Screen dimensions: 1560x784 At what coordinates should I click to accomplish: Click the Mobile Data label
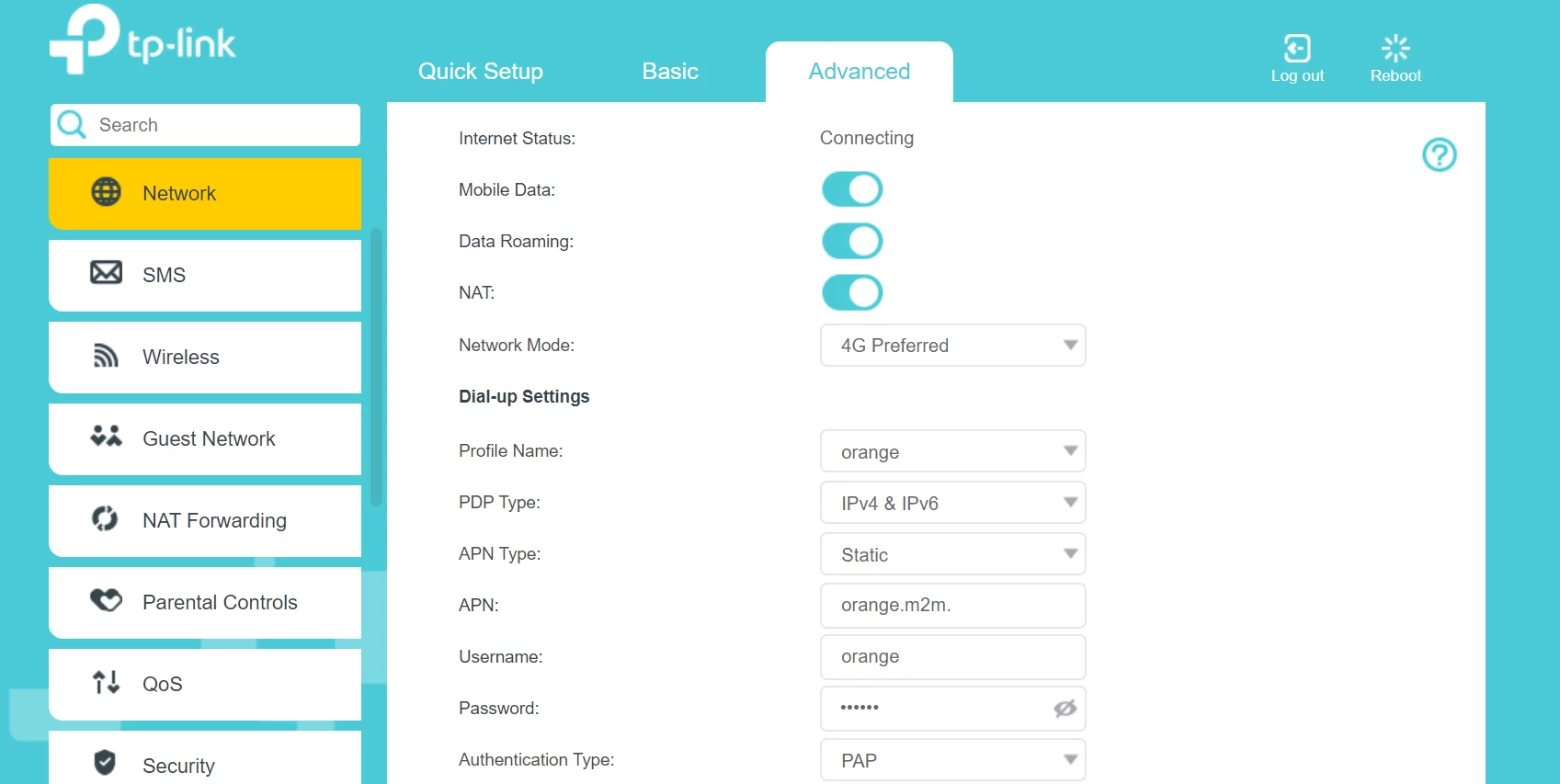coord(507,190)
